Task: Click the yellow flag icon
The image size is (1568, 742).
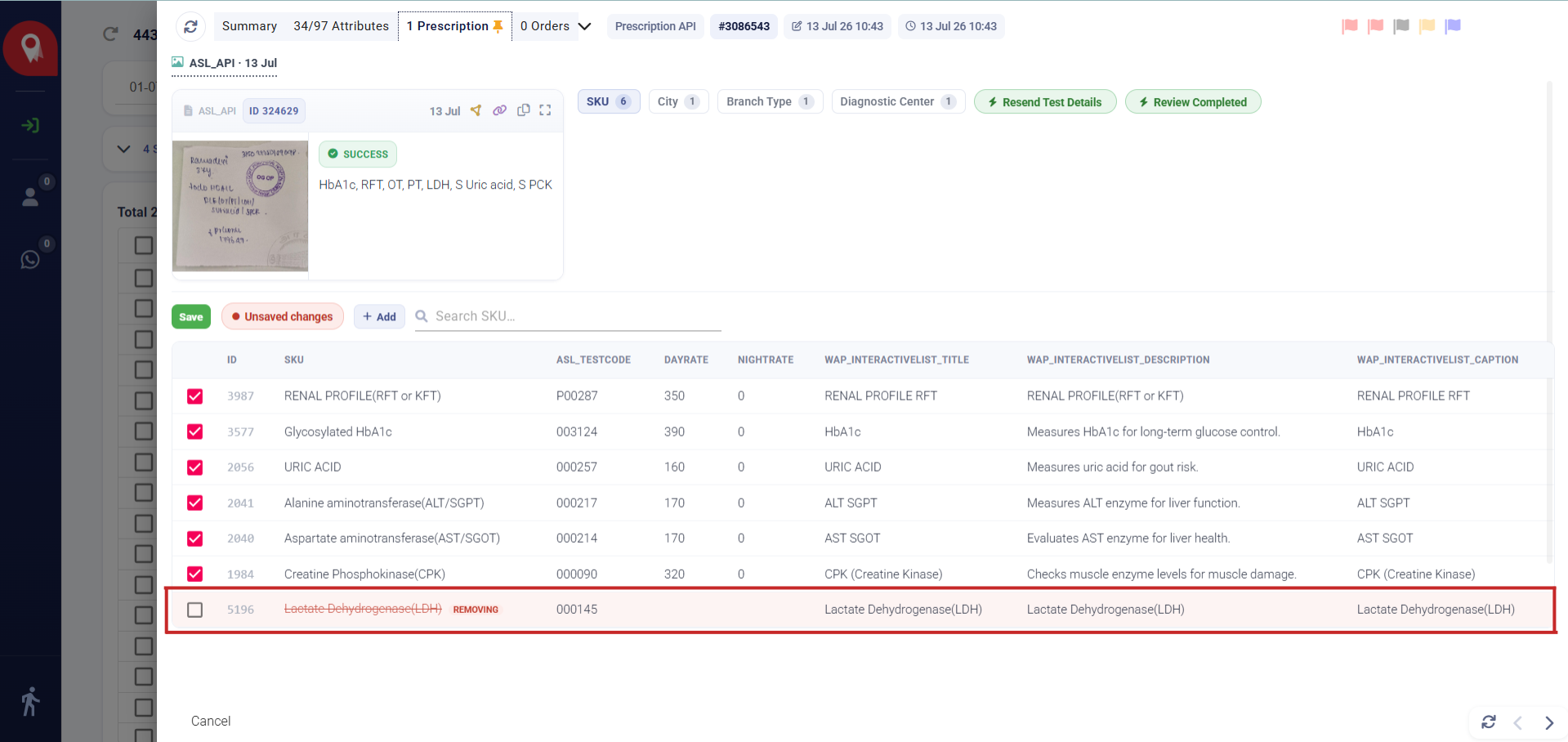Action: [x=1427, y=26]
